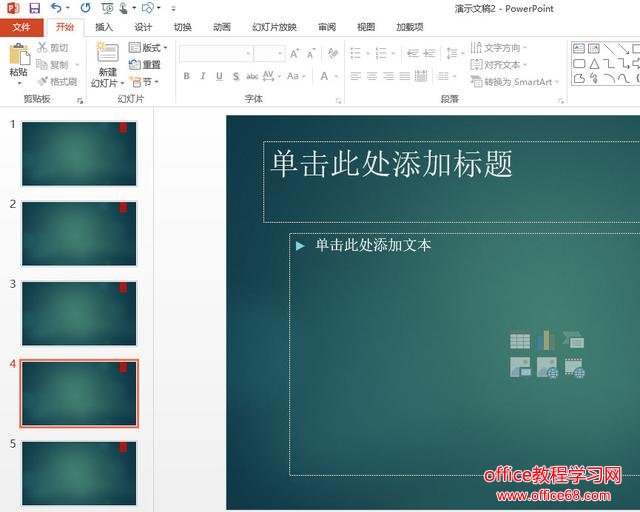Open Align Text (对齐文本) dropdown
This screenshot has height=512, width=640.
498,65
